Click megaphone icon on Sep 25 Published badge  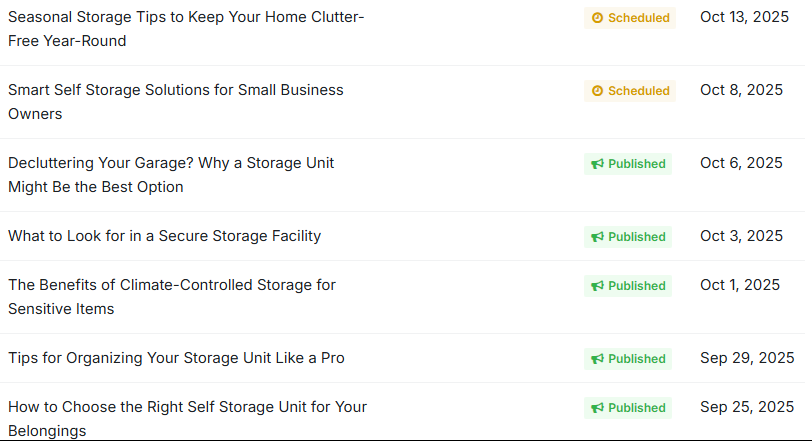[x=597, y=408]
